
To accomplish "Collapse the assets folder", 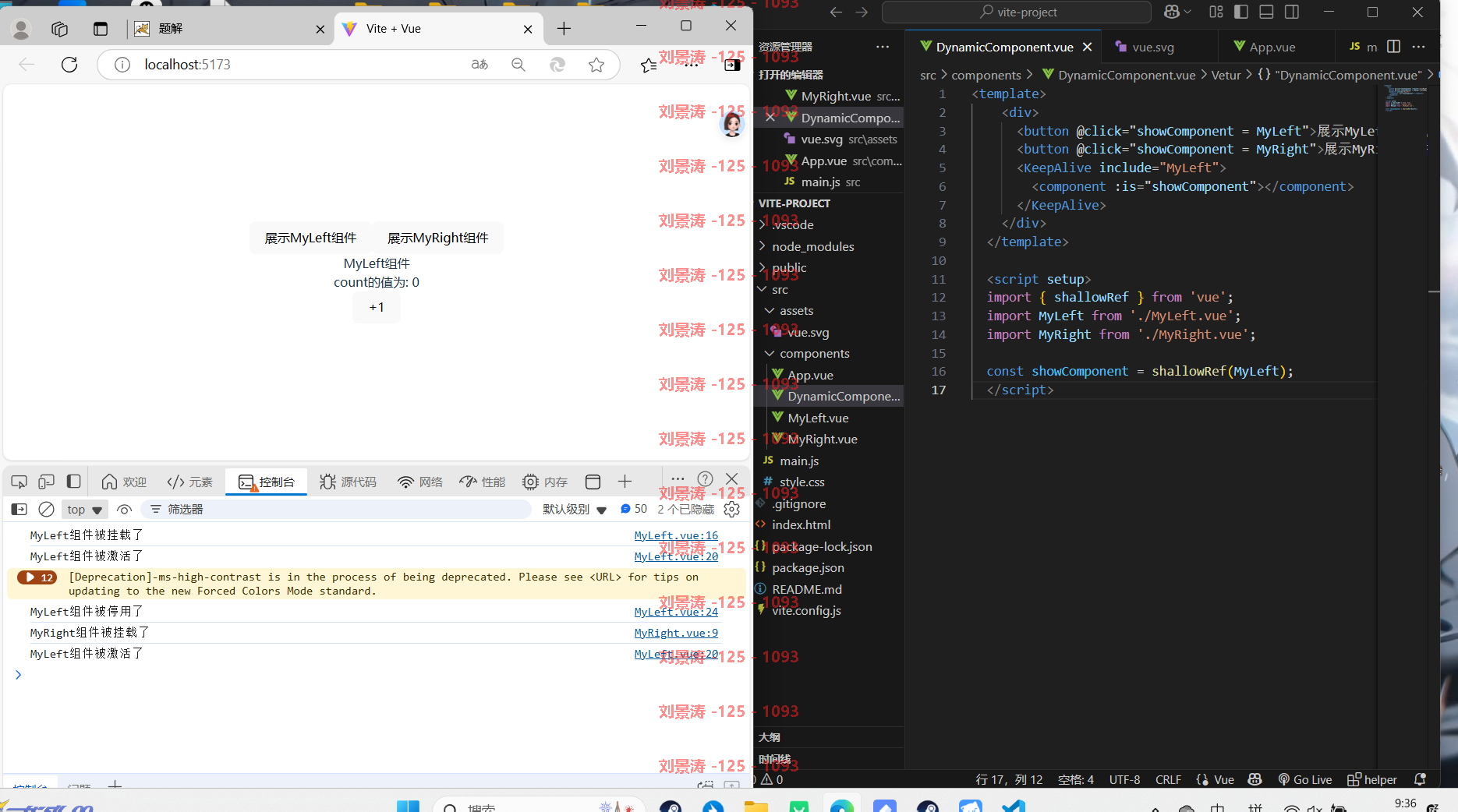I will coord(796,310).
